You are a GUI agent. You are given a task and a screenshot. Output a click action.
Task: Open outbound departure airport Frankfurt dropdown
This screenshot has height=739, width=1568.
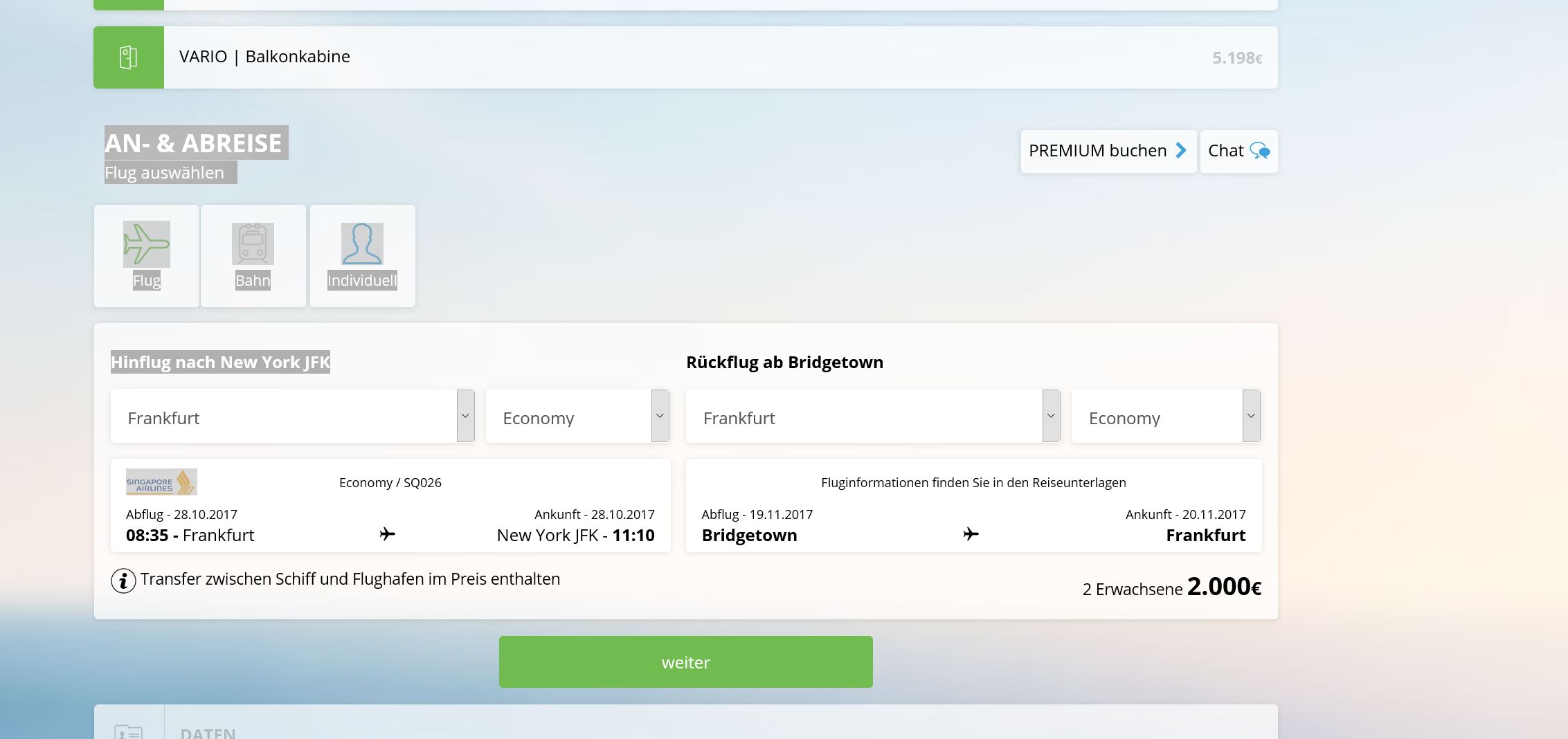pos(292,416)
